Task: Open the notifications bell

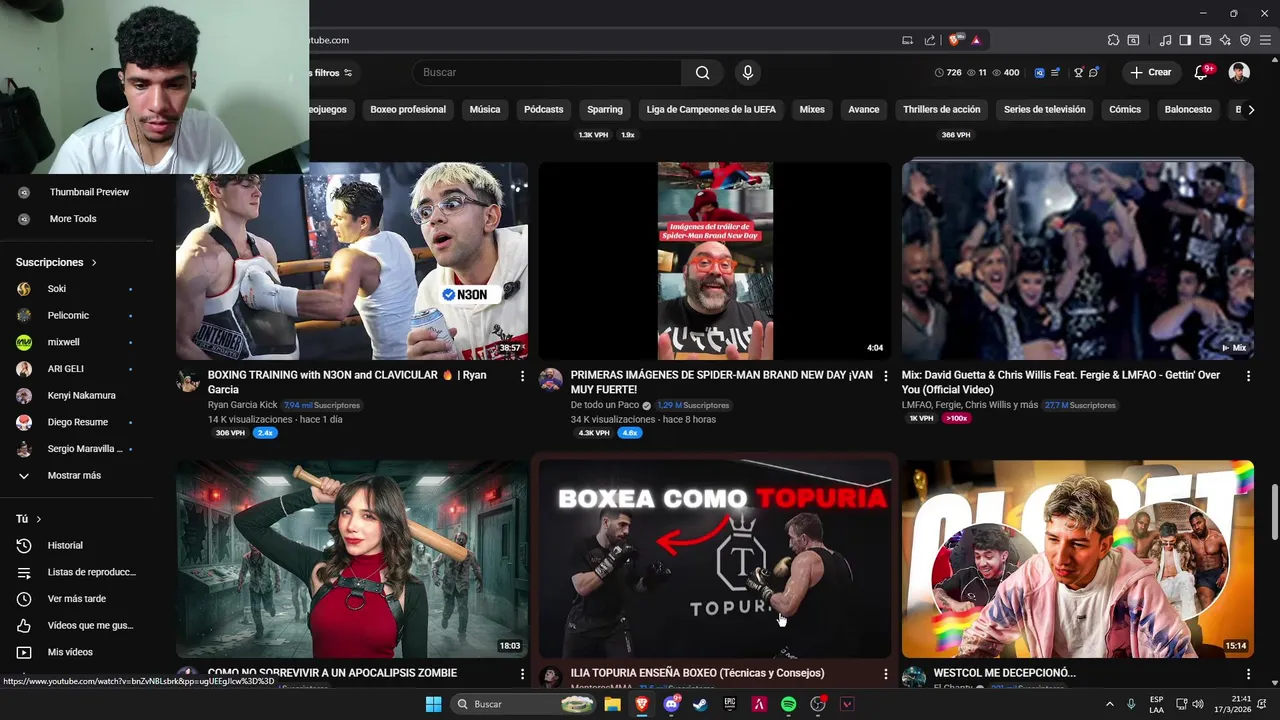Action: [x=1202, y=72]
